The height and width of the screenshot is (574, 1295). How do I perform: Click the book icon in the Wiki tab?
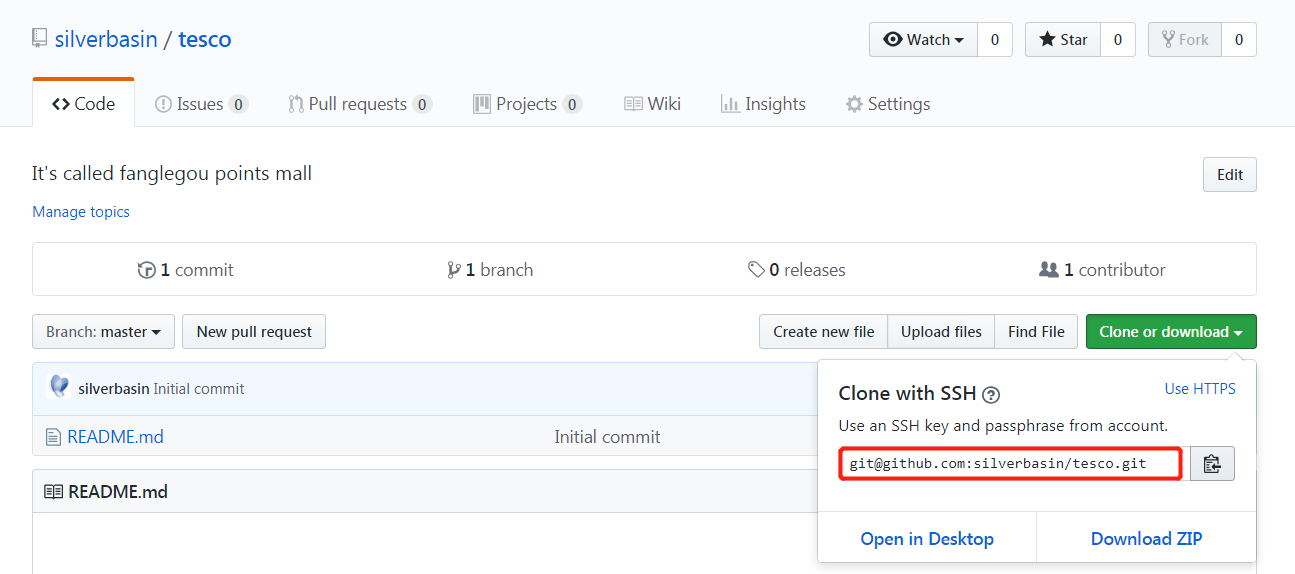click(633, 104)
